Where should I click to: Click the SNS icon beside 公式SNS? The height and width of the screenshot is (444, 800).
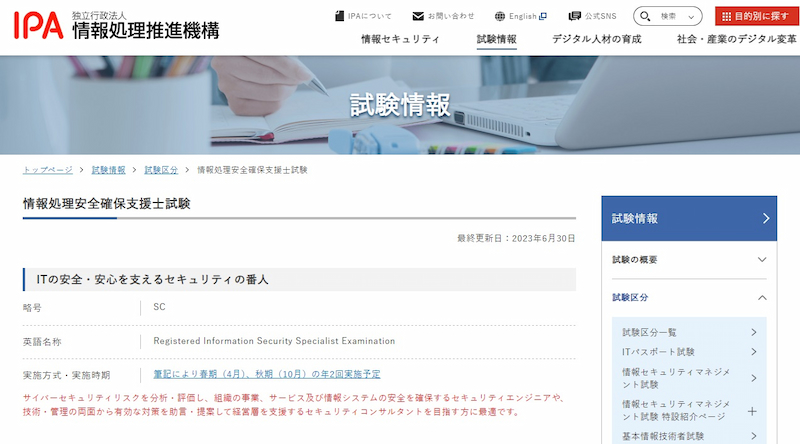(574, 16)
